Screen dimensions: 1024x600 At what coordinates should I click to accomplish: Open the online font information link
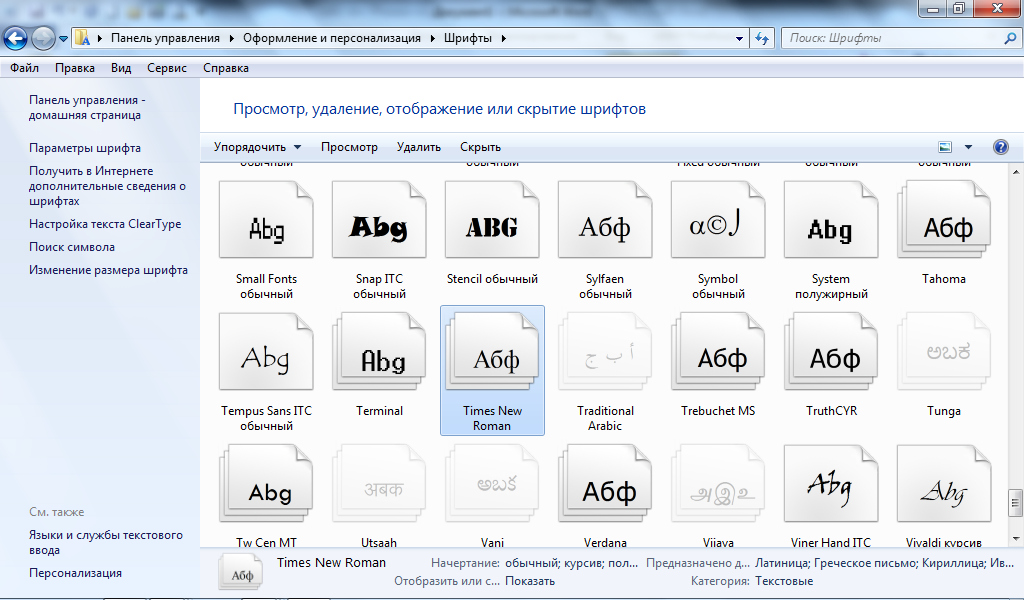tap(107, 186)
